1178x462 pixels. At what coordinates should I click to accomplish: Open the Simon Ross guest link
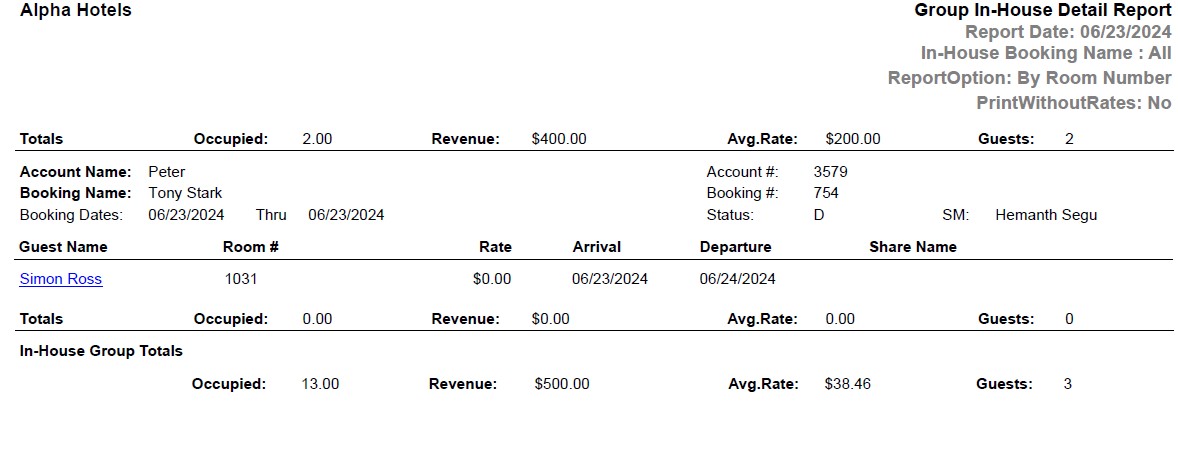pyautogui.click(x=61, y=279)
